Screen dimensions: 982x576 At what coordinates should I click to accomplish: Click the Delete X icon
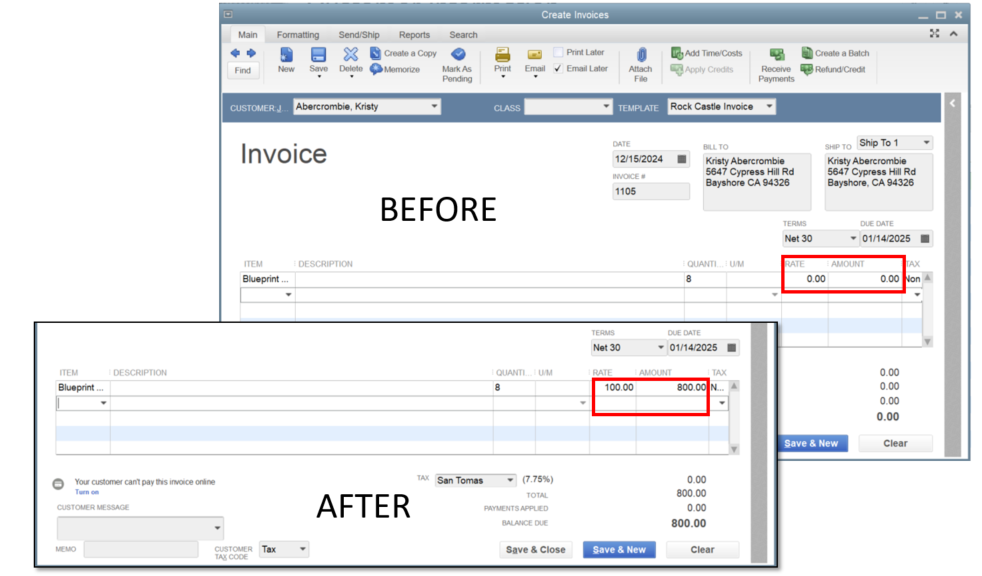coord(351,55)
